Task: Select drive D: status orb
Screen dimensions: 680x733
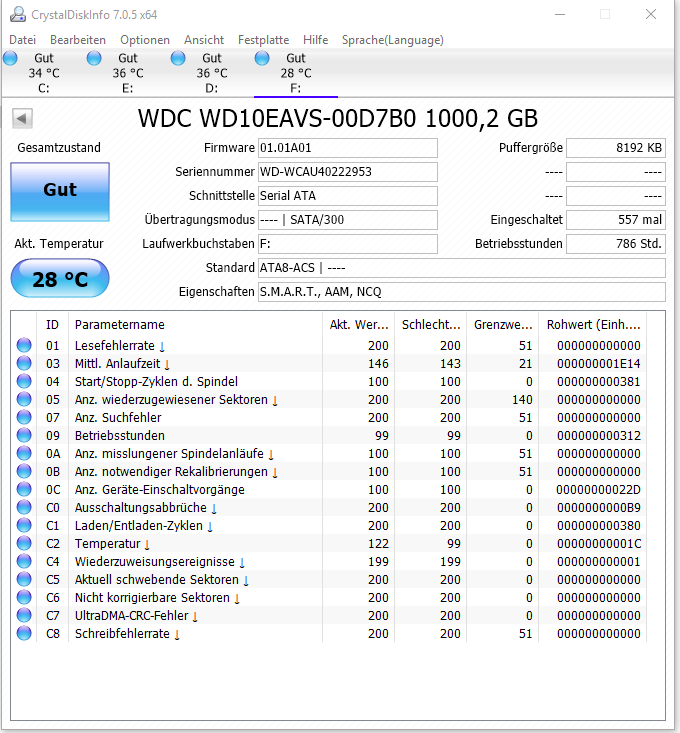Action: [179, 59]
